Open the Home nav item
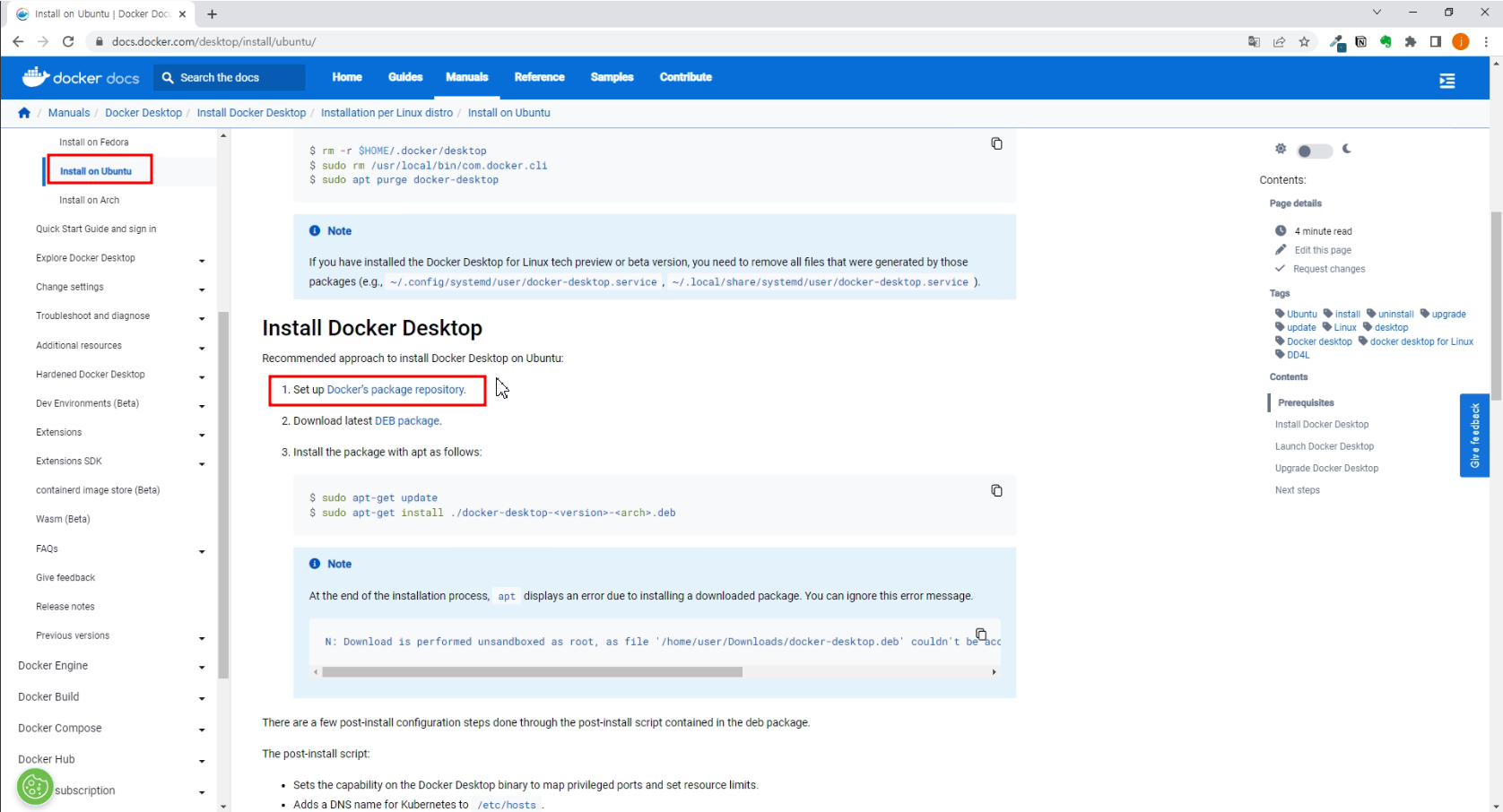Screen dimensions: 1503x812 [347, 77]
